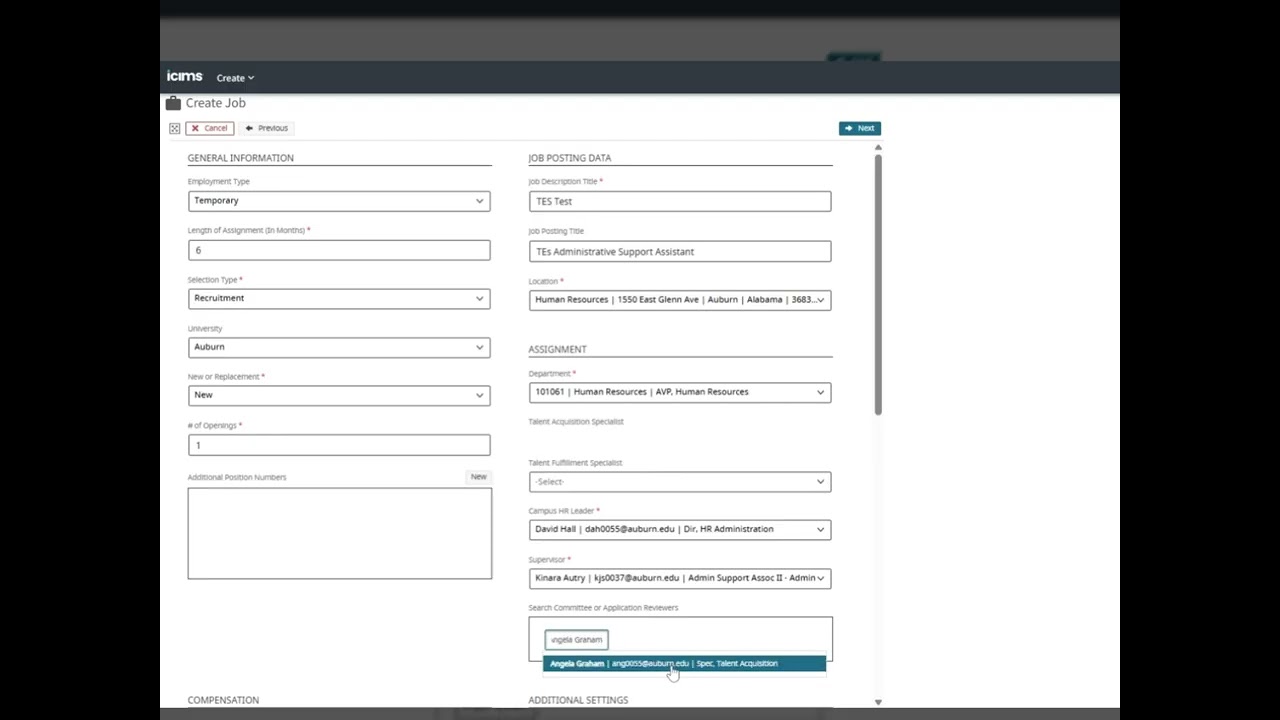1280x720 pixels.
Task: Click the Search Committee reviewer search box
Action: point(576,640)
